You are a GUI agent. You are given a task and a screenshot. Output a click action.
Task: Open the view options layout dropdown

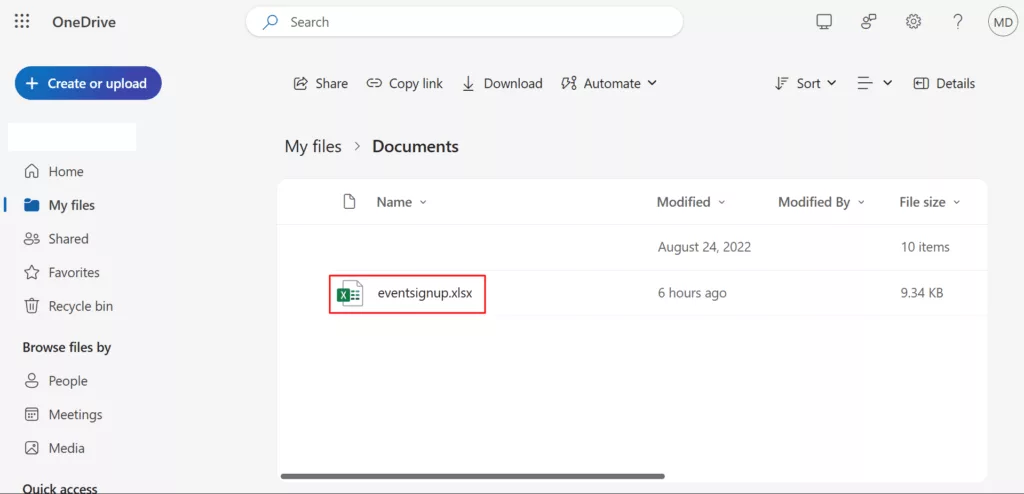[x=874, y=84]
